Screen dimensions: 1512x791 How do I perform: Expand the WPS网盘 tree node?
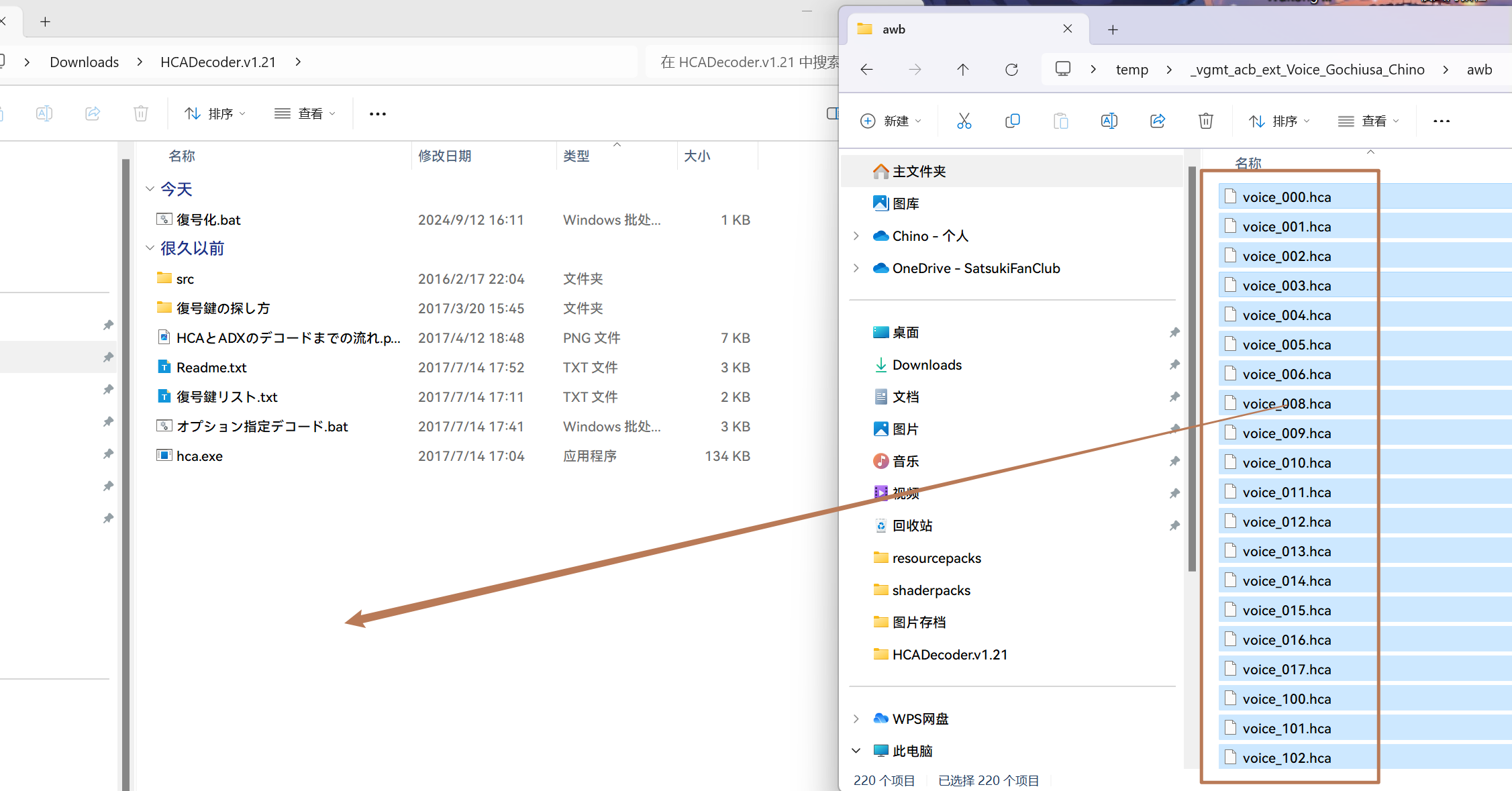pyautogui.click(x=856, y=719)
